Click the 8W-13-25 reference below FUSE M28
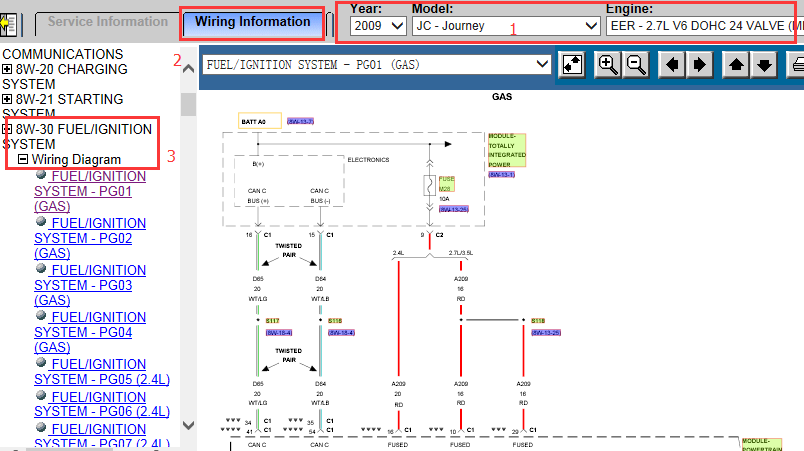This screenshot has width=804, height=451. [x=454, y=209]
